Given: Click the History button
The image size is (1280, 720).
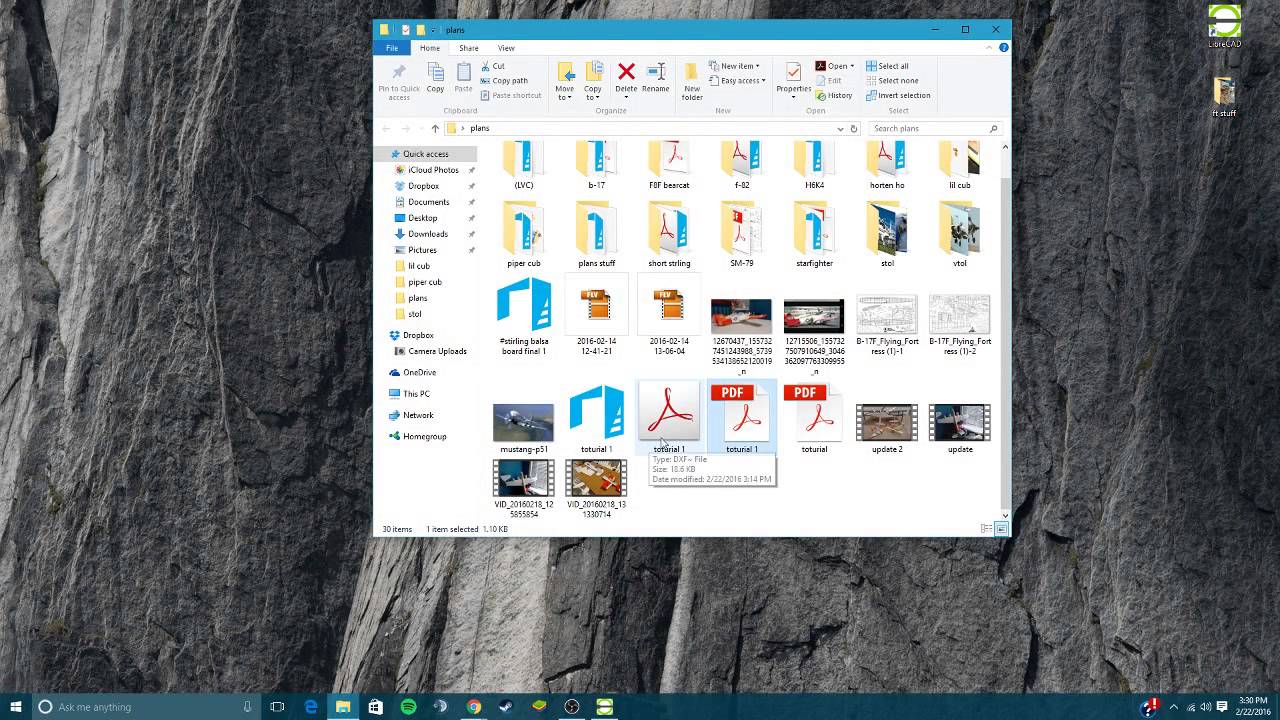Looking at the screenshot, I should [834, 96].
